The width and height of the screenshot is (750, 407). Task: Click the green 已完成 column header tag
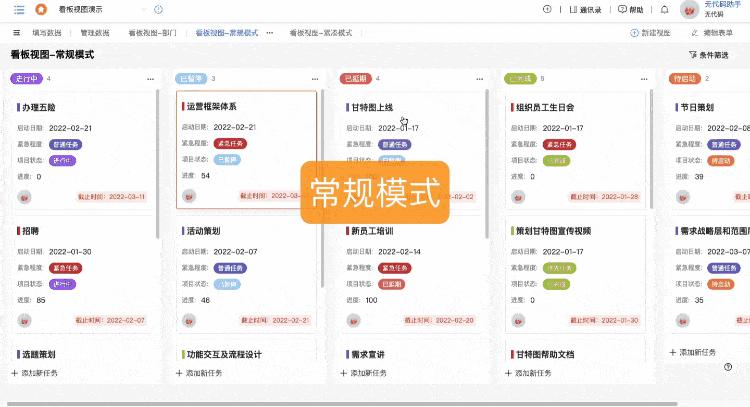click(x=520, y=78)
